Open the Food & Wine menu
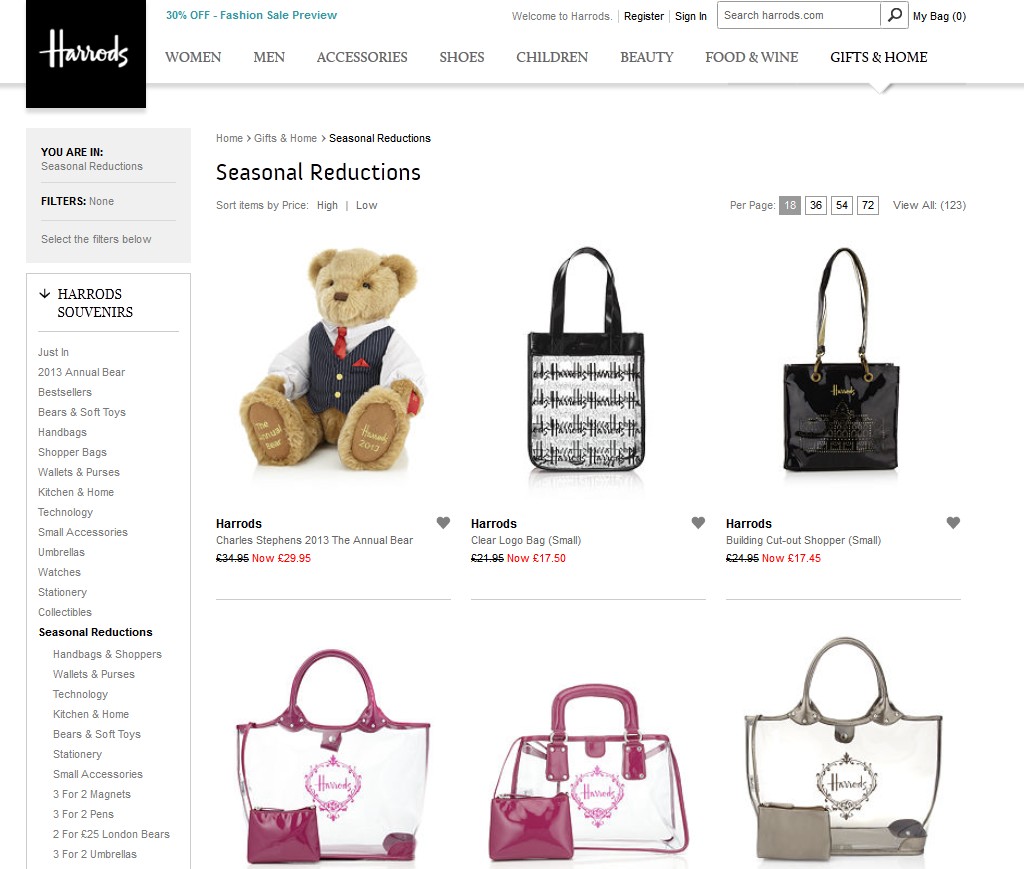This screenshot has height=869, width=1024. click(x=752, y=57)
